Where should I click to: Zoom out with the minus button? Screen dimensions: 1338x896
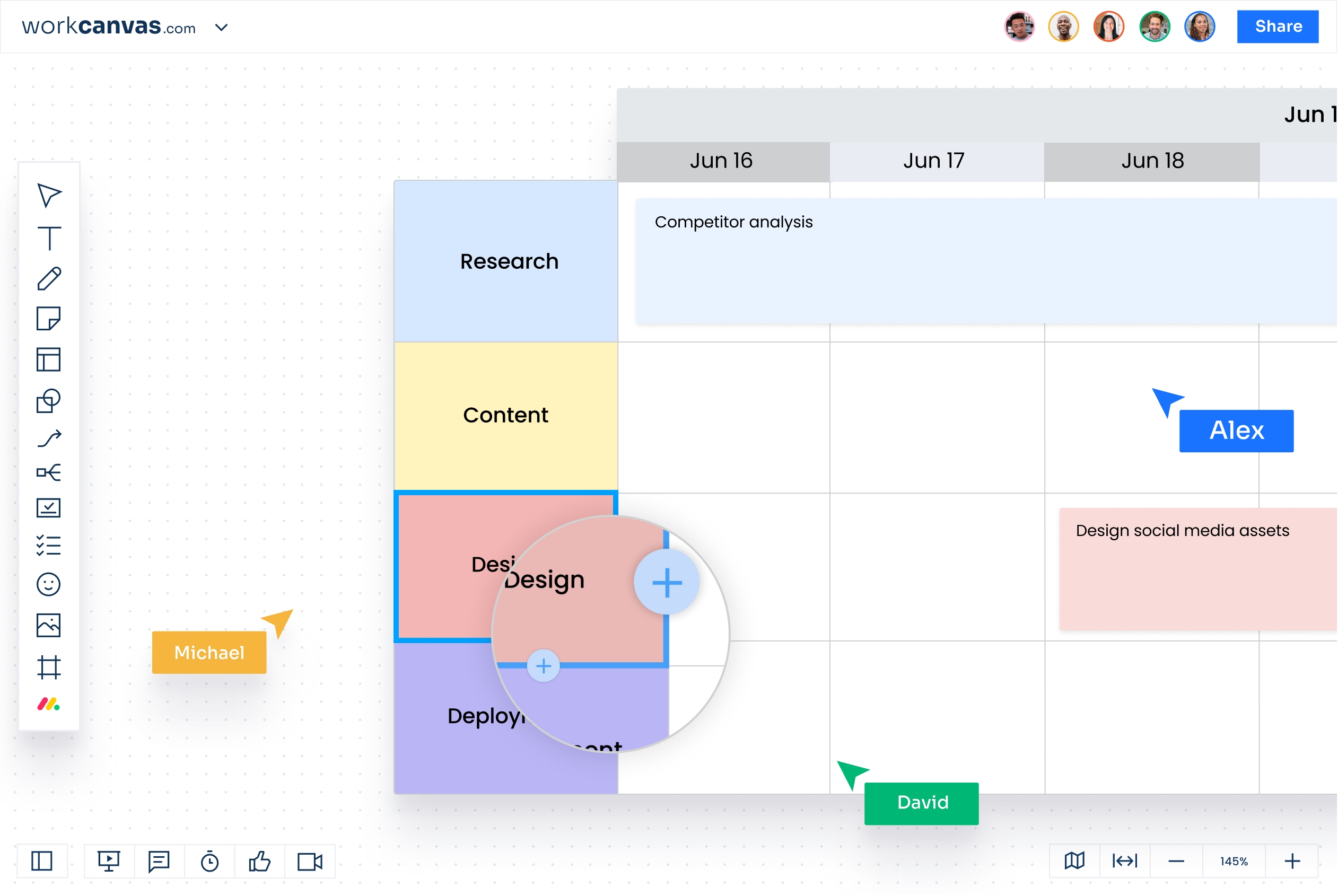[1176, 862]
